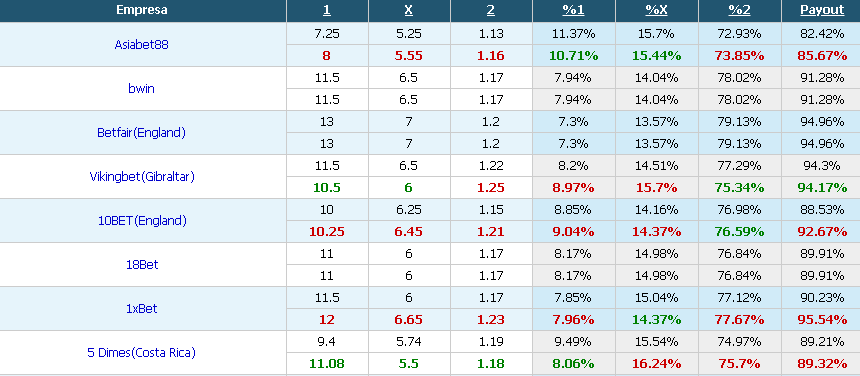
Task: Click 5 Dimes updated odds 11.08
Action: 327,363
